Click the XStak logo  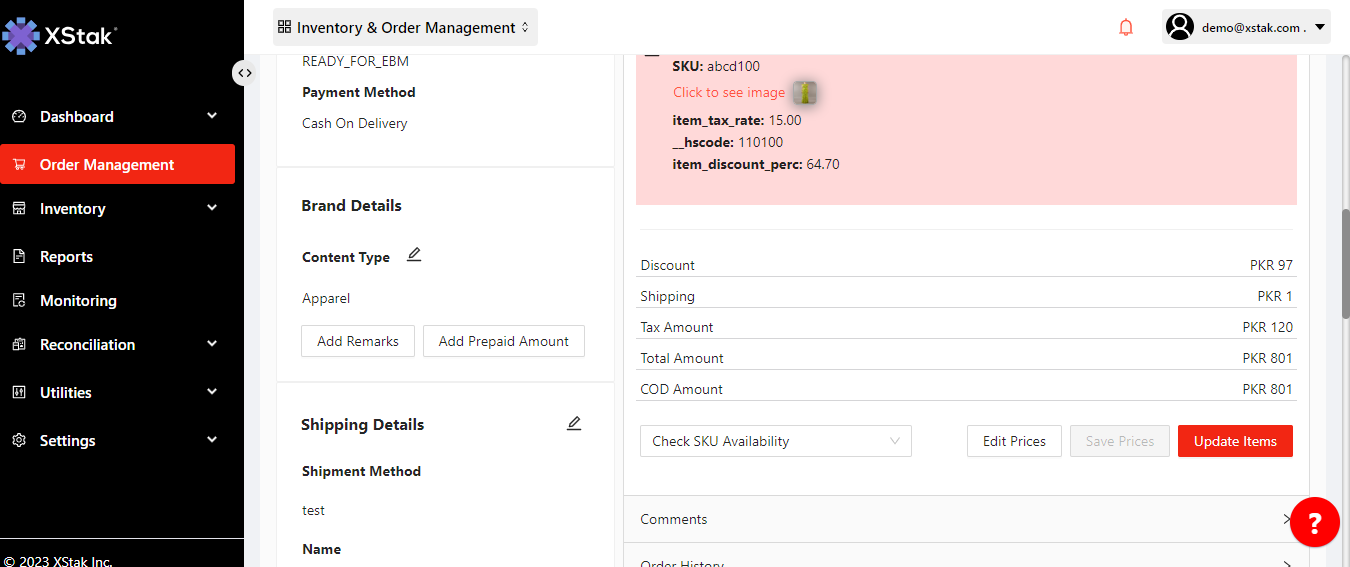(60, 37)
